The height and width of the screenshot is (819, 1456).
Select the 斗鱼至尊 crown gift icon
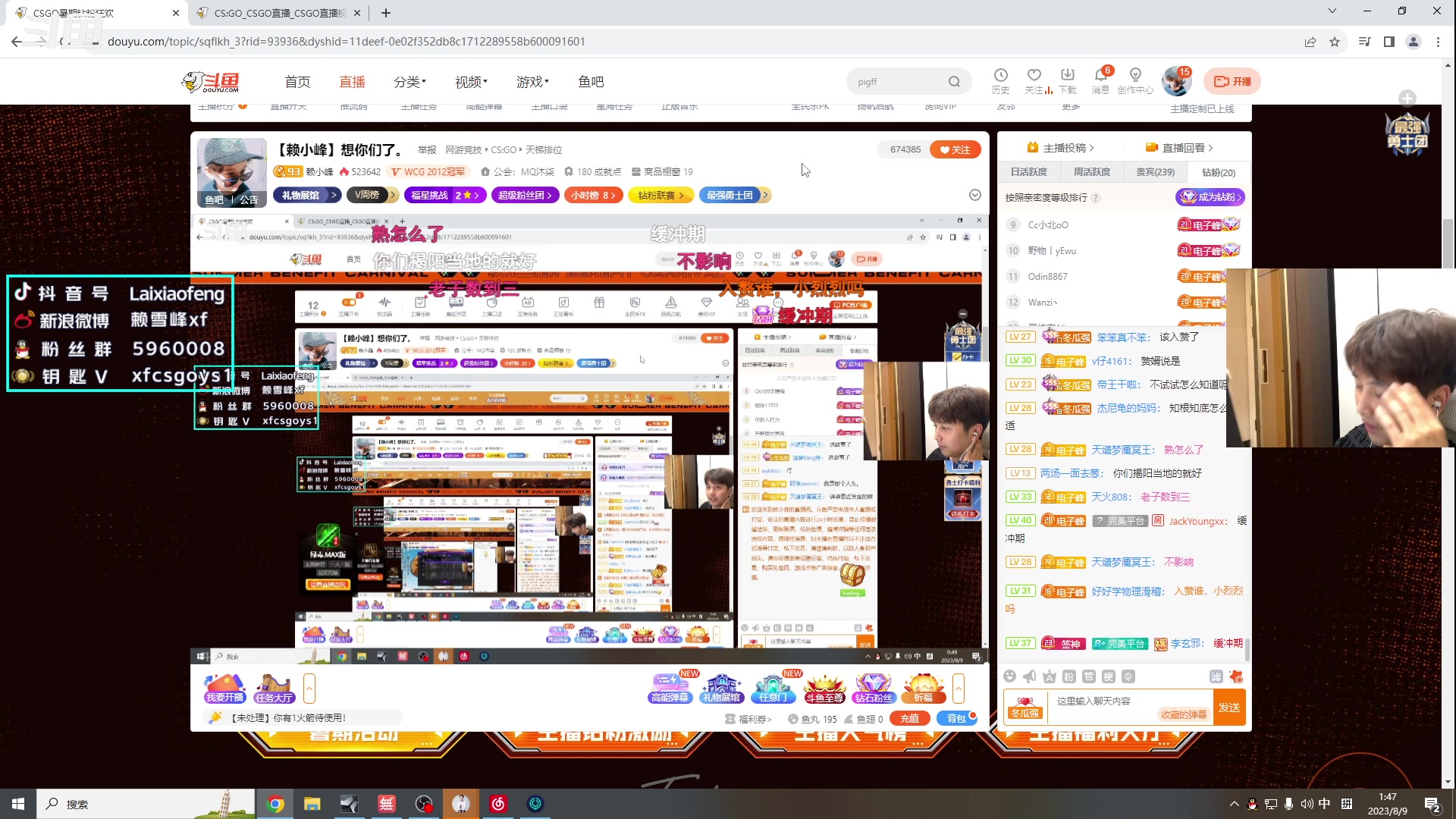824,689
